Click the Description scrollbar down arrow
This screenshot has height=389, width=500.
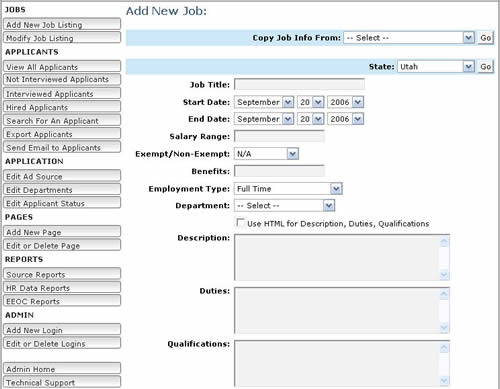(444, 274)
